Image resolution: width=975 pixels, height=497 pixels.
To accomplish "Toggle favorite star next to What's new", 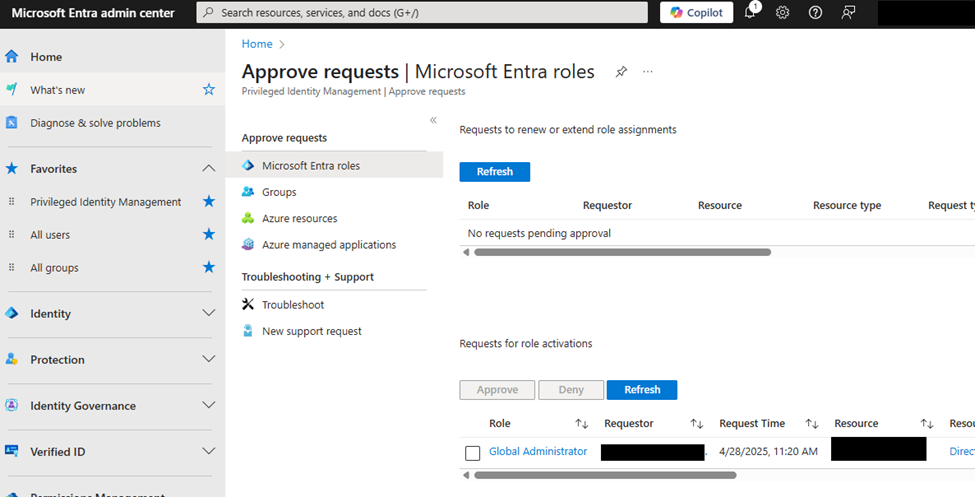I will pos(209,90).
